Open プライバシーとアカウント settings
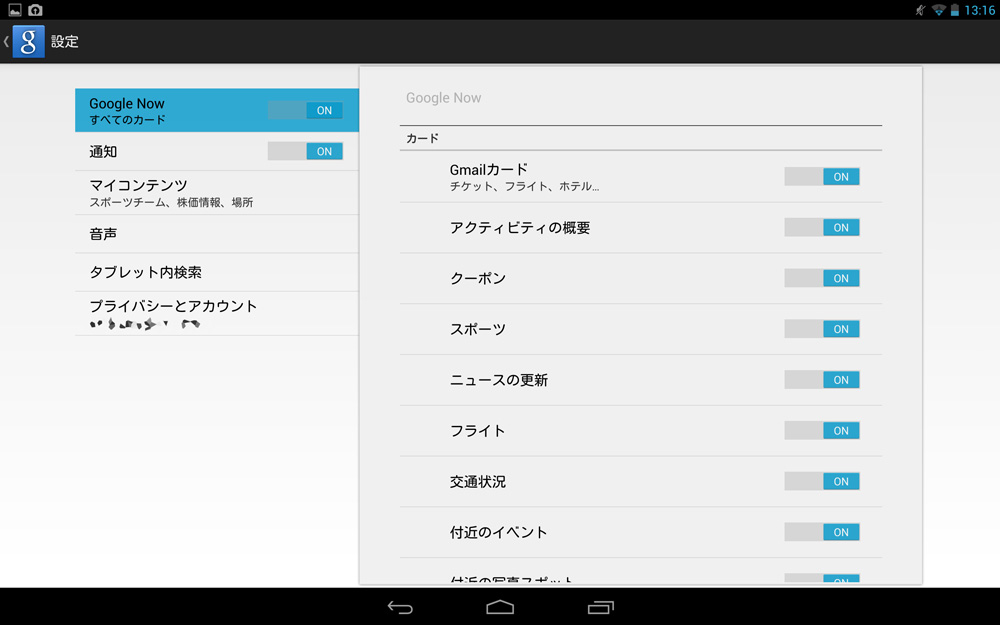 tap(217, 314)
